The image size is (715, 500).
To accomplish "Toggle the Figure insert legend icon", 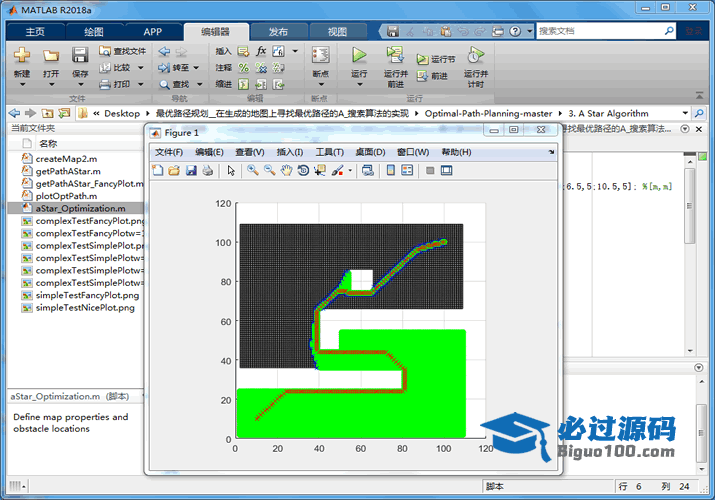I will pyautogui.click(x=407, y=170).
